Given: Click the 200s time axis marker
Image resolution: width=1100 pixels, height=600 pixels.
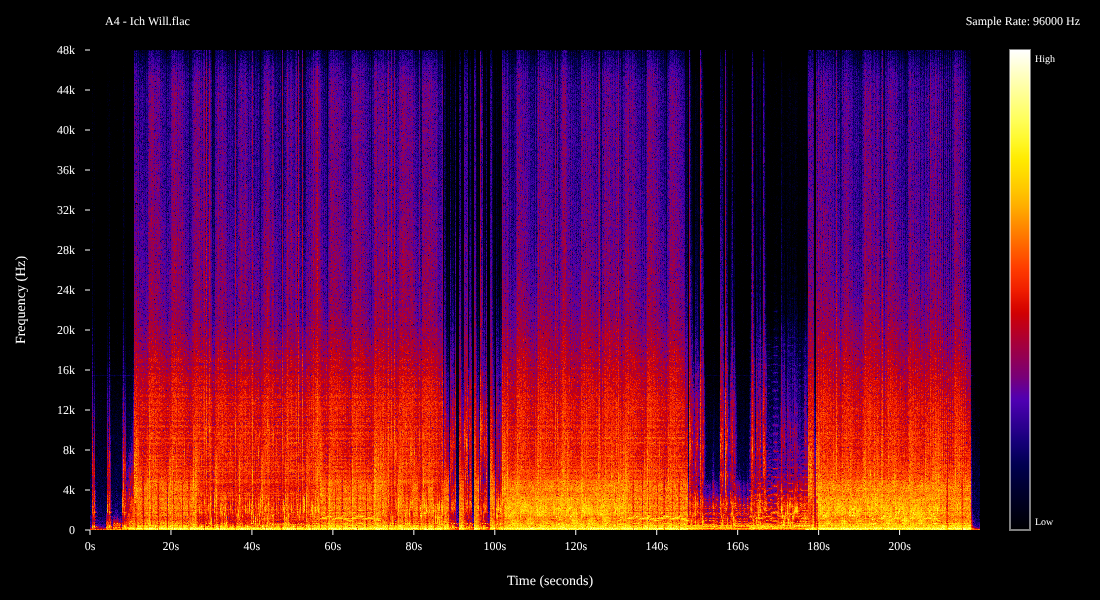Looking at the screenshot, I should point(899,547).
